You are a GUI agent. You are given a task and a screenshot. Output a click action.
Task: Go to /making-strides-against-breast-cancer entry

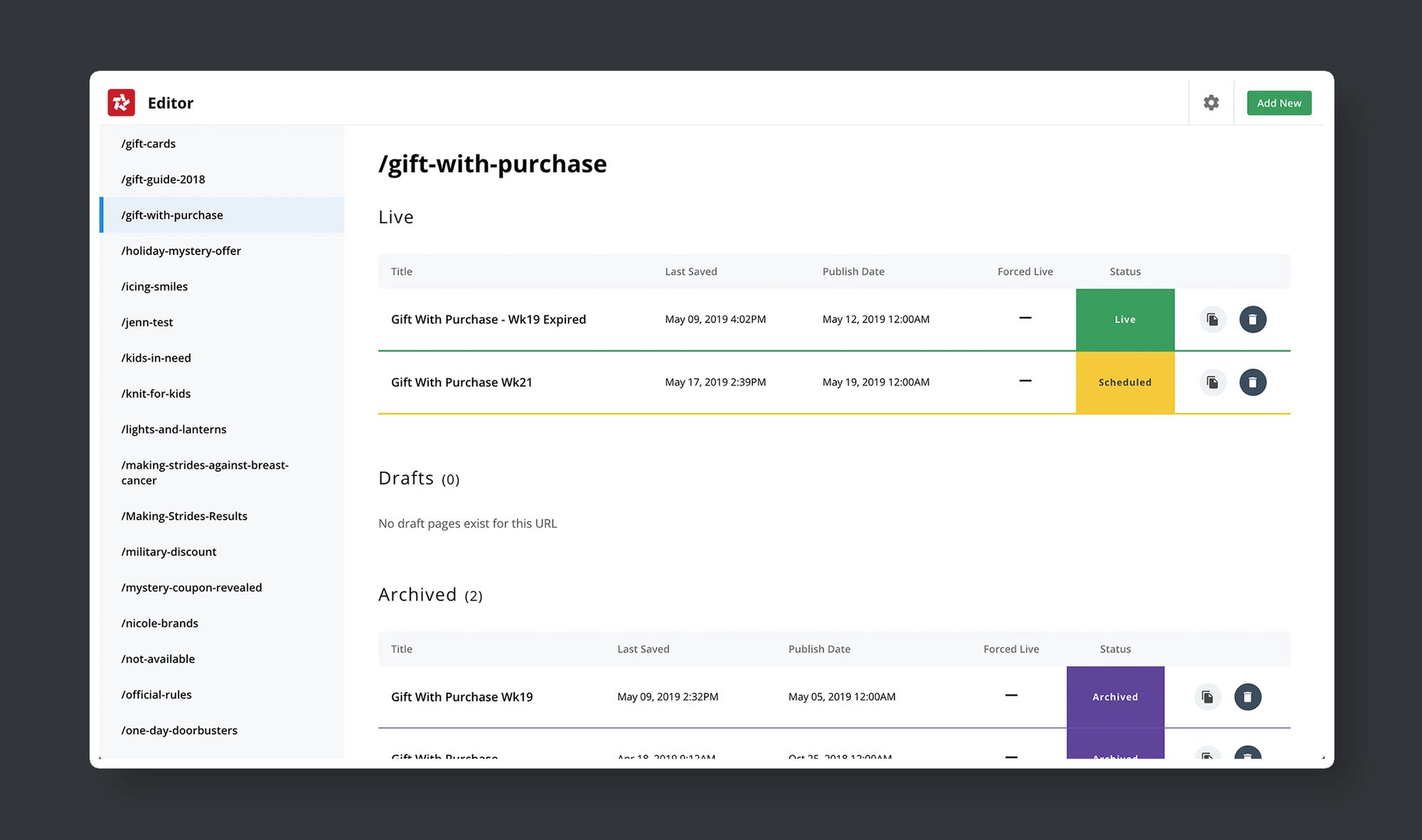click(205, 473)
